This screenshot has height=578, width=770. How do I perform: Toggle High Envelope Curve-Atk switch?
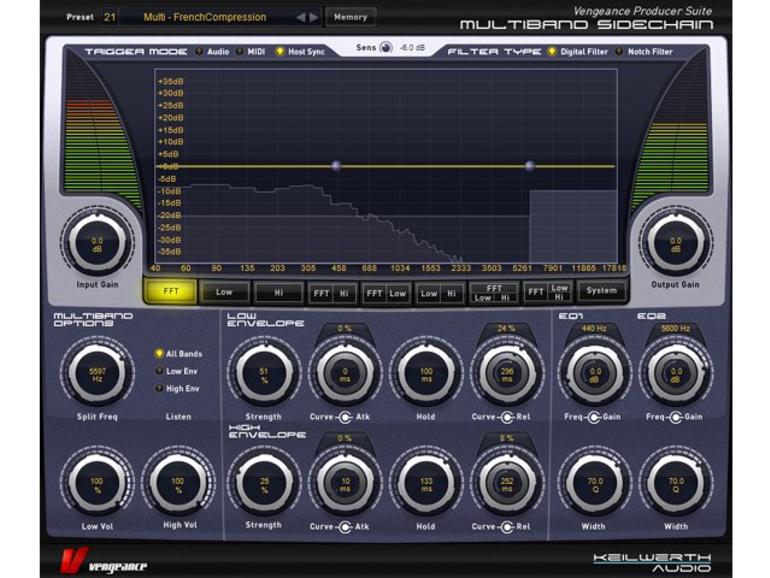click(x=346, y=527)
